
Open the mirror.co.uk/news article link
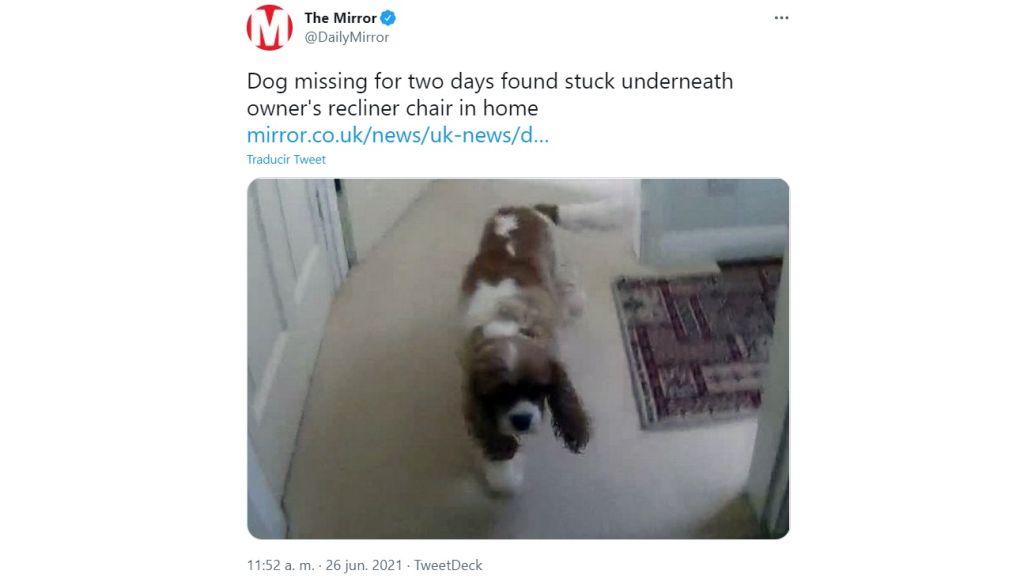[x=398, y=135]
